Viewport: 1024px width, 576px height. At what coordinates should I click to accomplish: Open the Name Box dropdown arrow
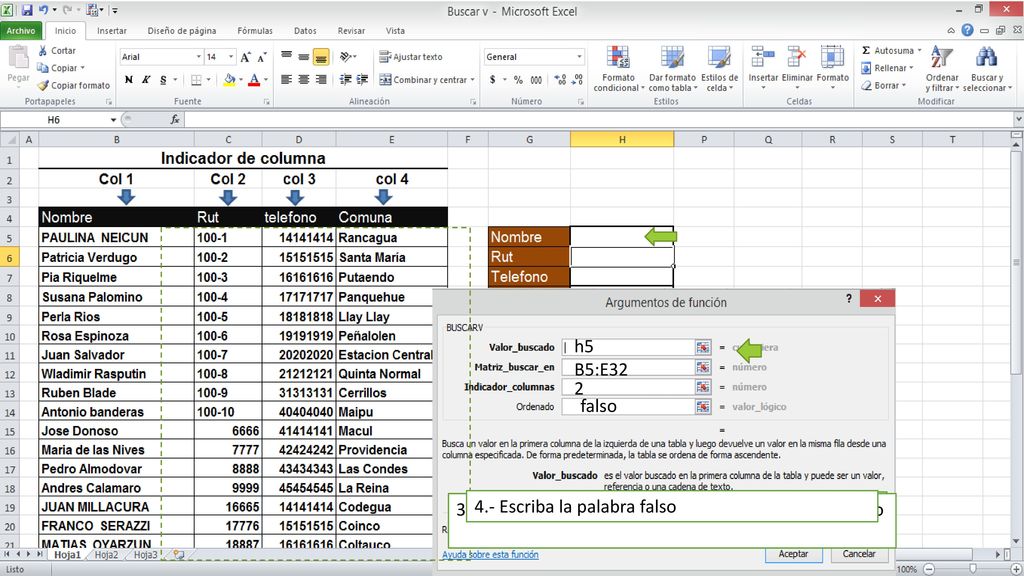click(x=113, y=120)
